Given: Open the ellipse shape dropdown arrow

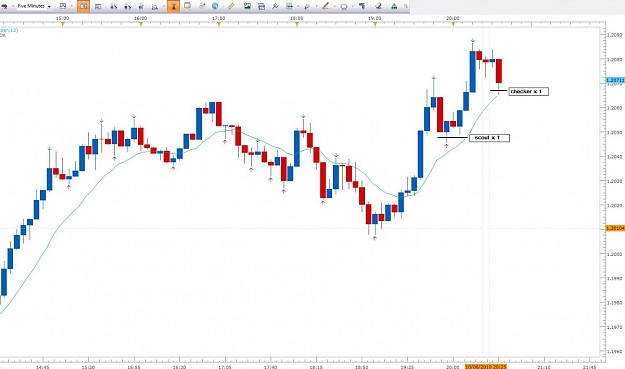Looking at the screenshot, I should 353,6.
